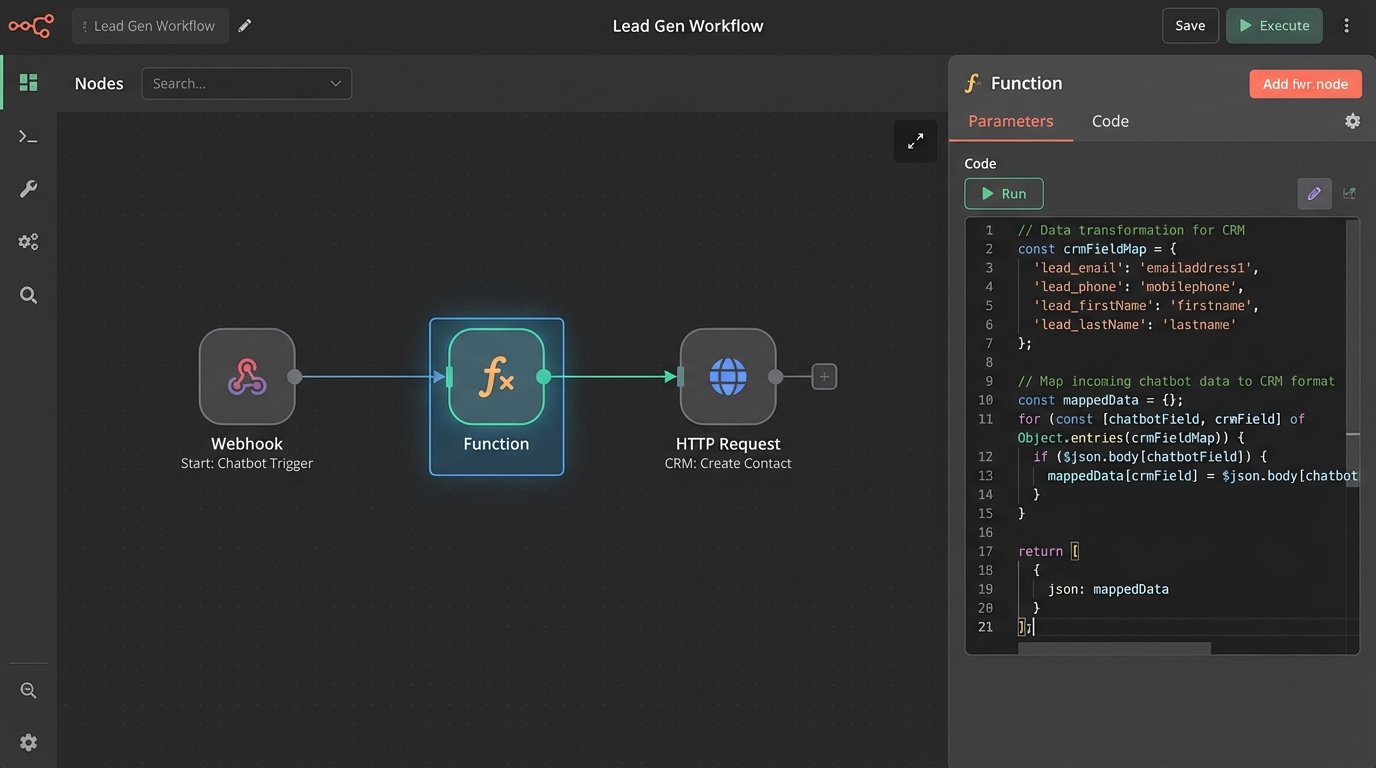The image size is (1376, 768).
Task: Add node with plus after HTTP Request
Action: pos(824,377)
